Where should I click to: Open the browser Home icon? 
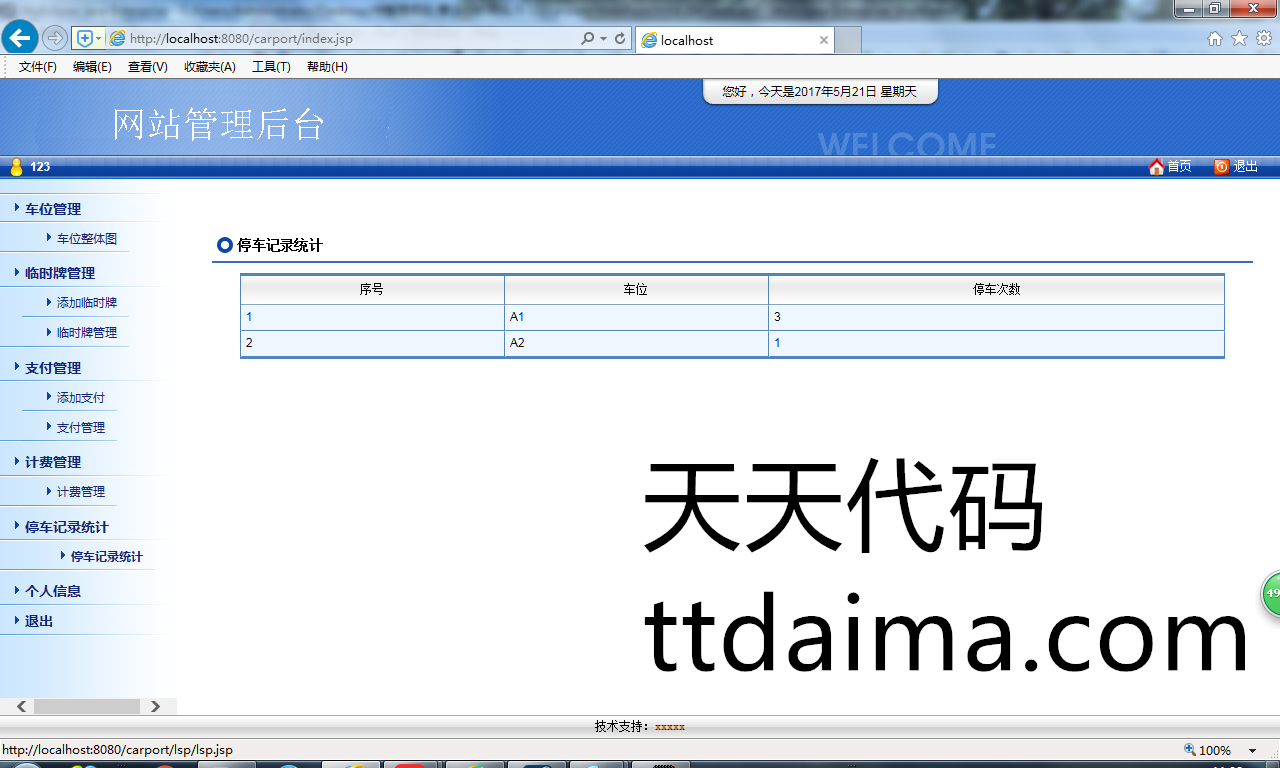pyautogui.click(x=1215, y=39)
